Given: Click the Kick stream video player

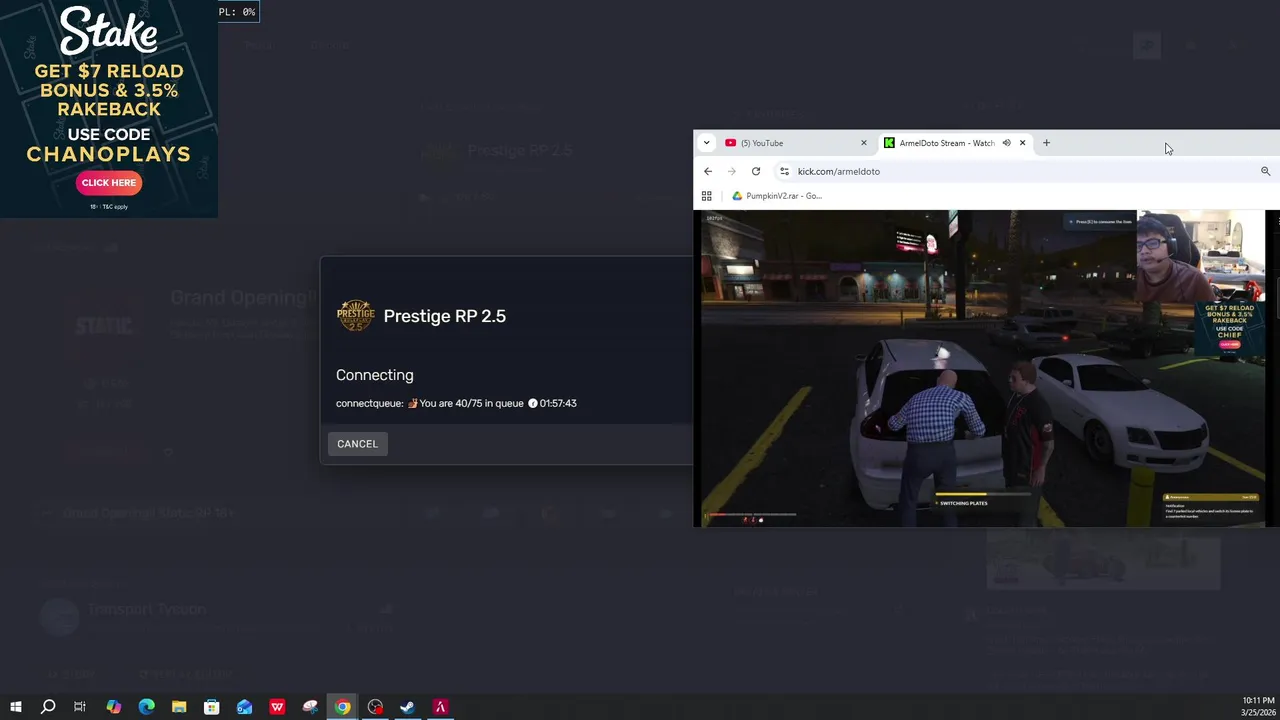Looking at the screenshot, I should pos(982,368).
